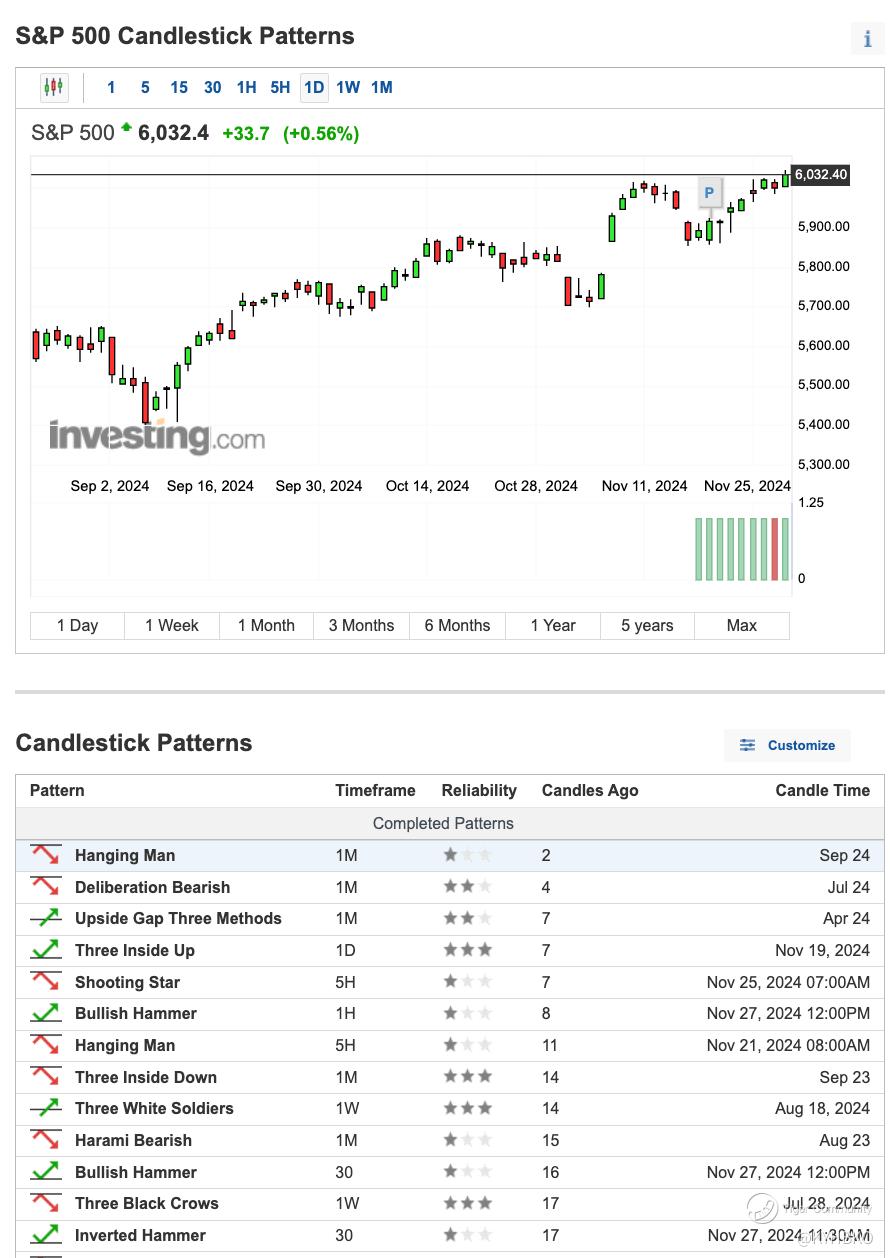890x1258 pixels.
Task: Open the candlestick chart type icon
Action: click(54, 87)
